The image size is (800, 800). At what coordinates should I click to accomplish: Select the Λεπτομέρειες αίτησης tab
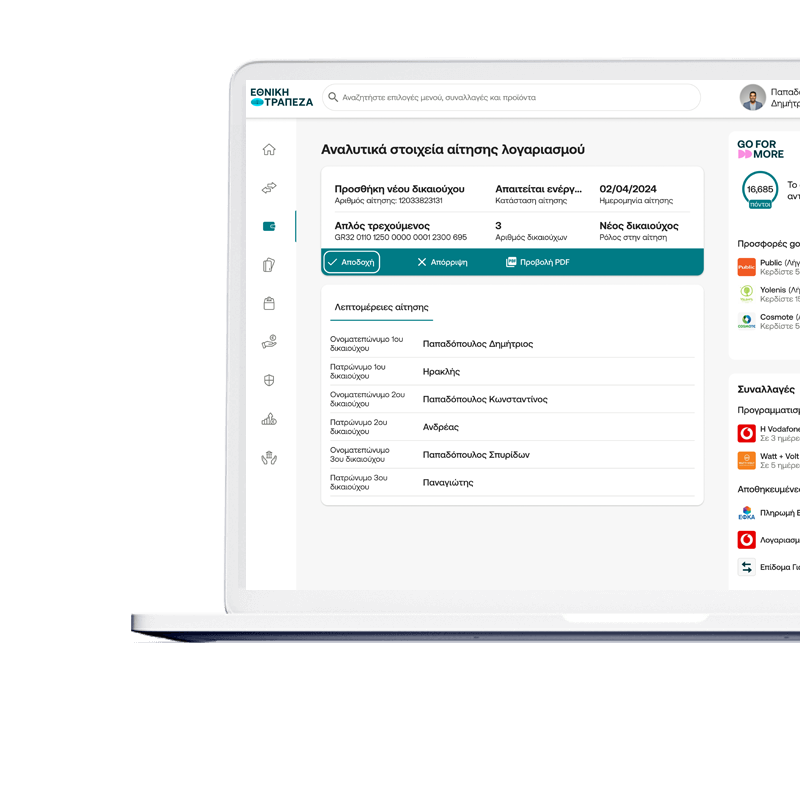point(381,307)
